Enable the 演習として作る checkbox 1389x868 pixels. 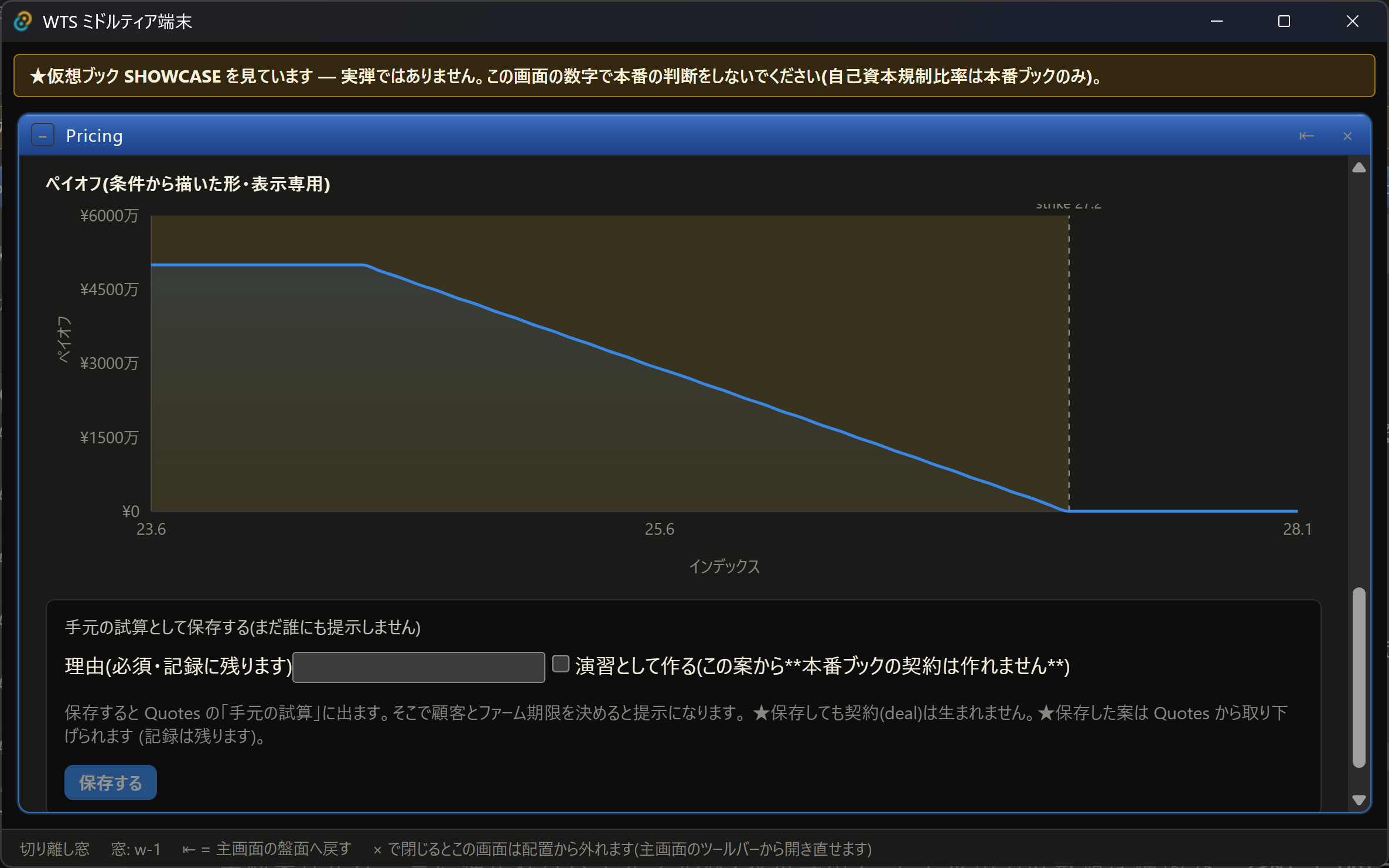click(561, 664)
